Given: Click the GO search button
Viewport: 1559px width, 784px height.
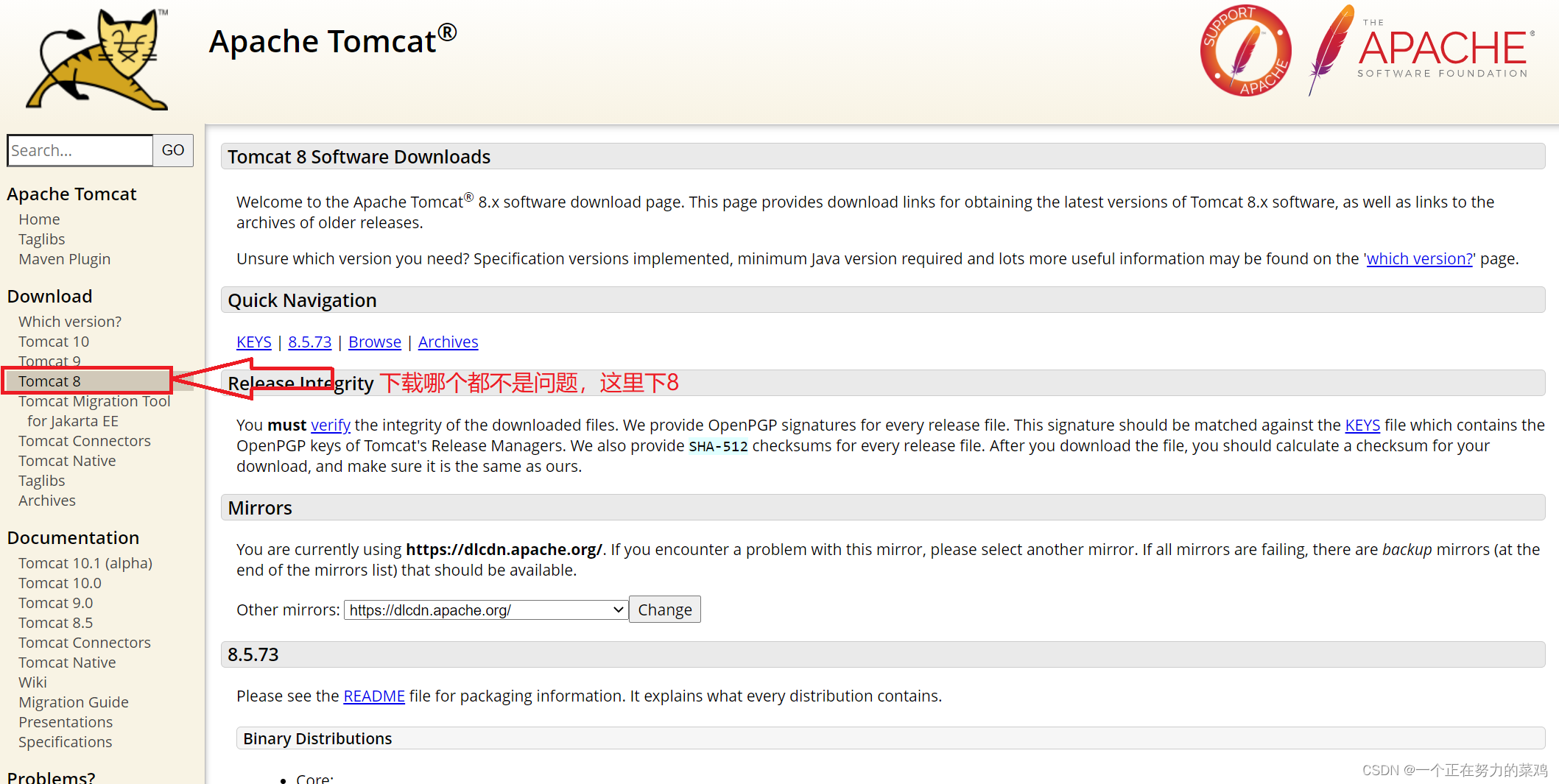Looking at the screenshot, I should 173,150.
